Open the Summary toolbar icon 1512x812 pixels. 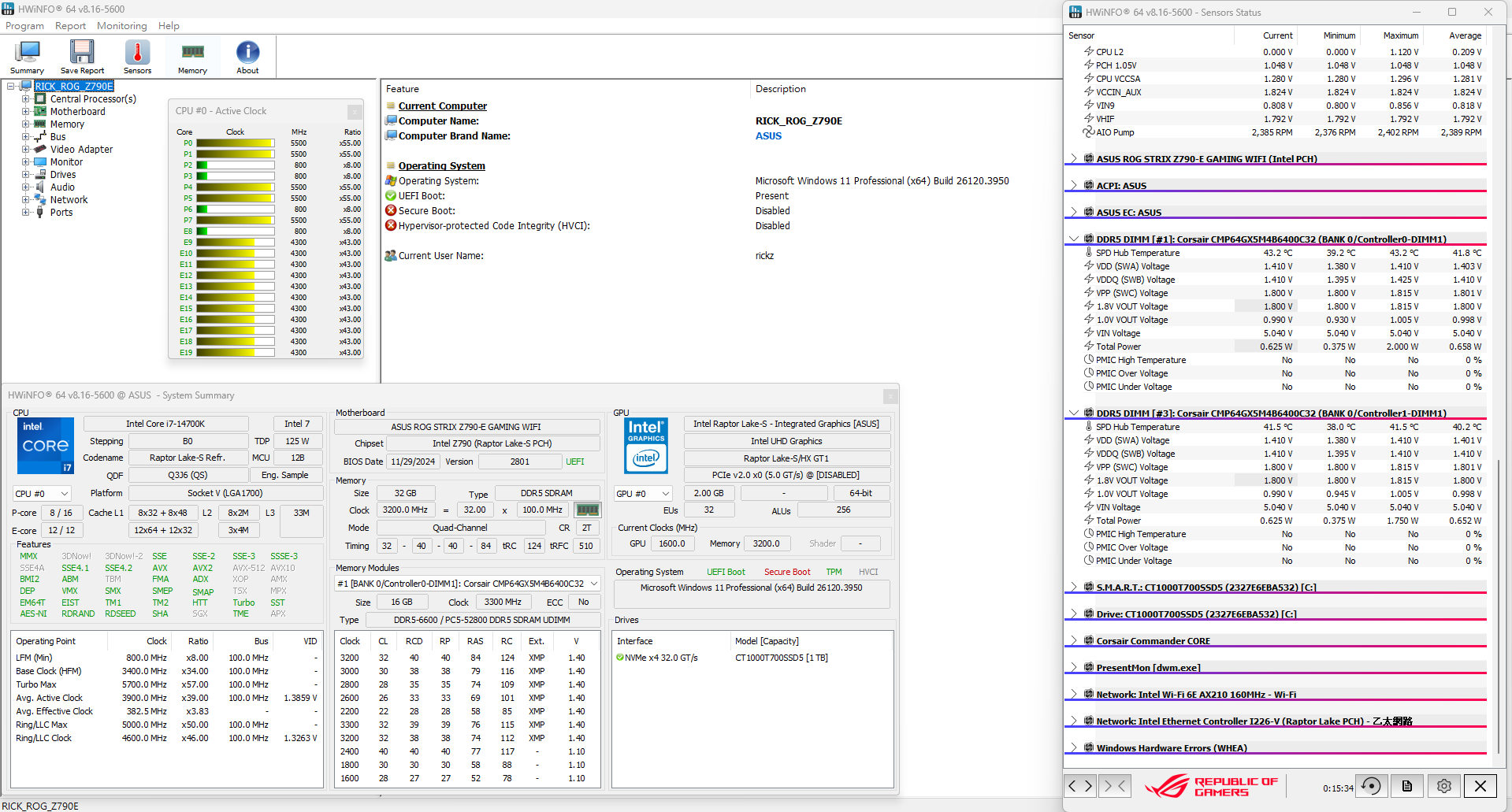(27, 57)
